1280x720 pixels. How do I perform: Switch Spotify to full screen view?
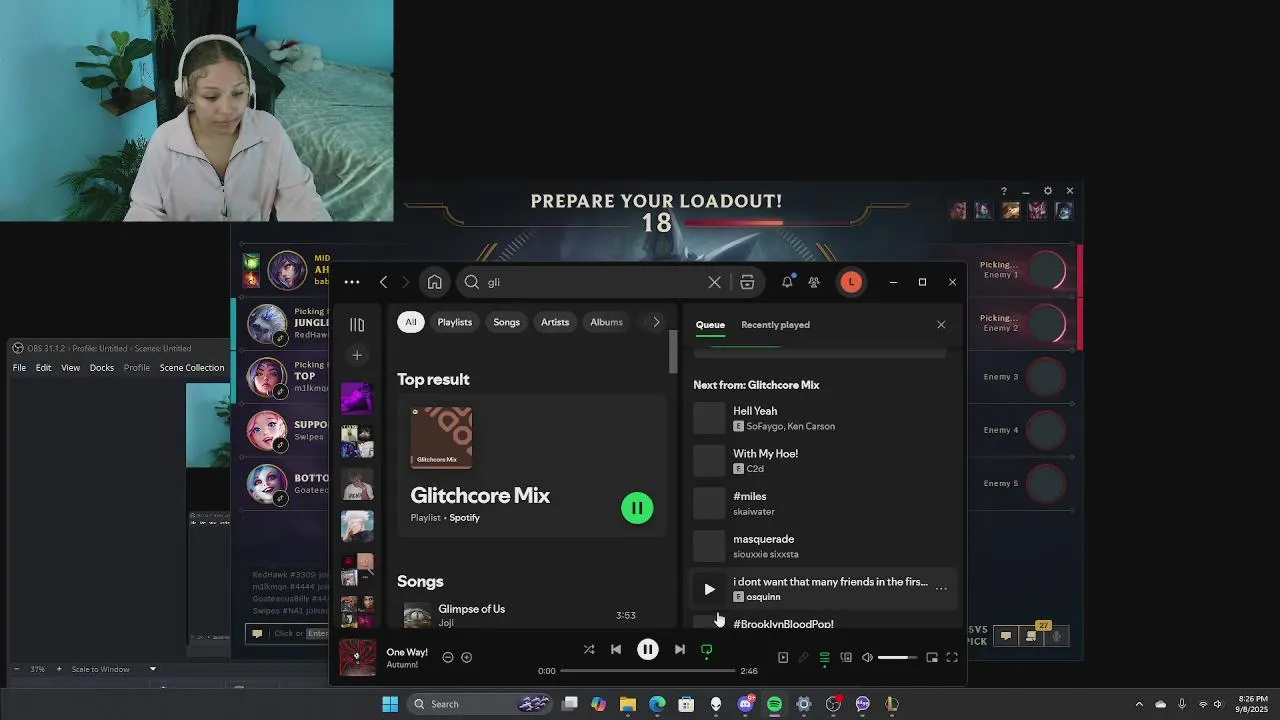[952, 657]
